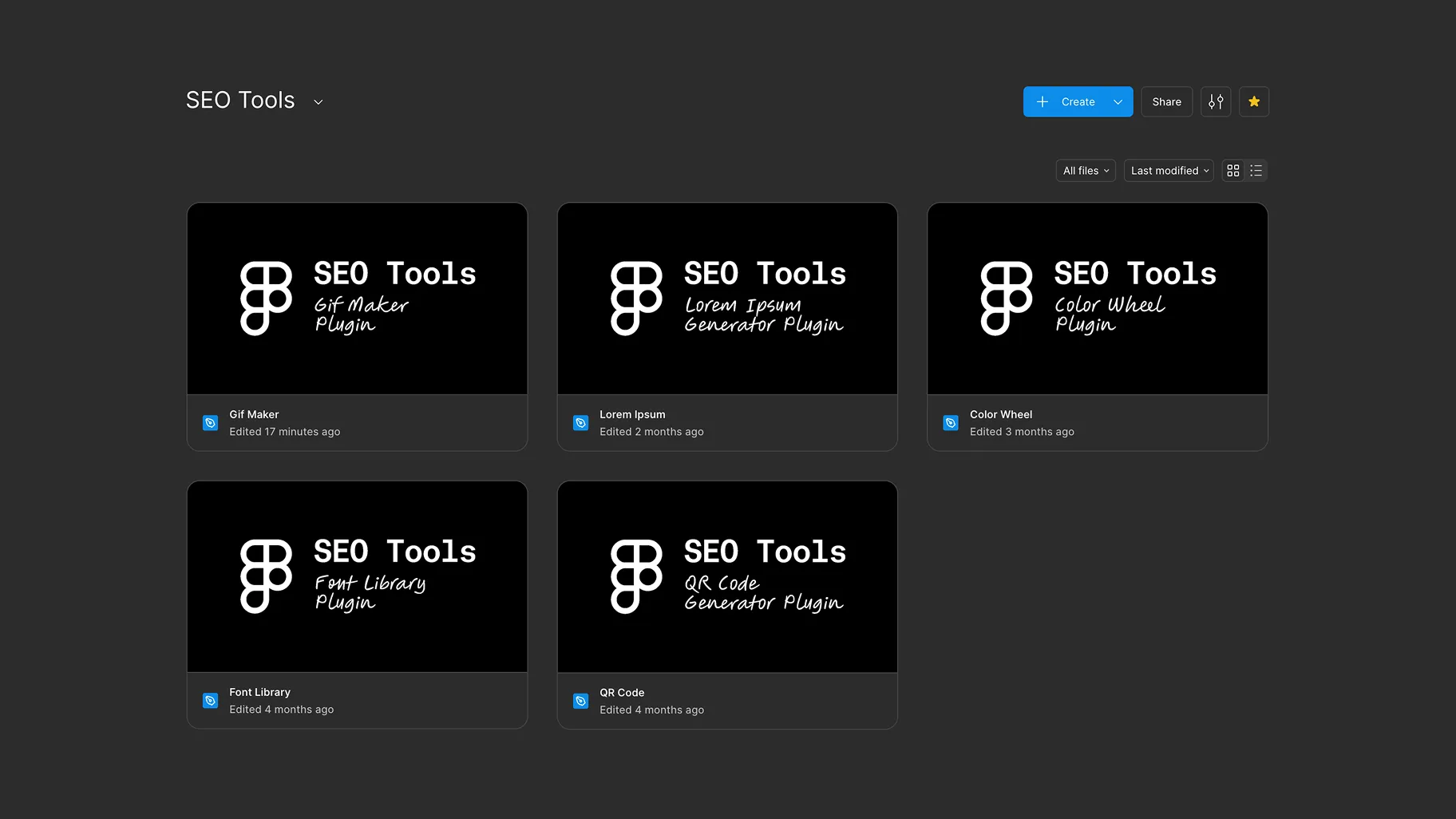The width and height of the screenshot is (1456, 819).
Task: Toggle the favorite star for this project
Action: (x=1253, y=101)
